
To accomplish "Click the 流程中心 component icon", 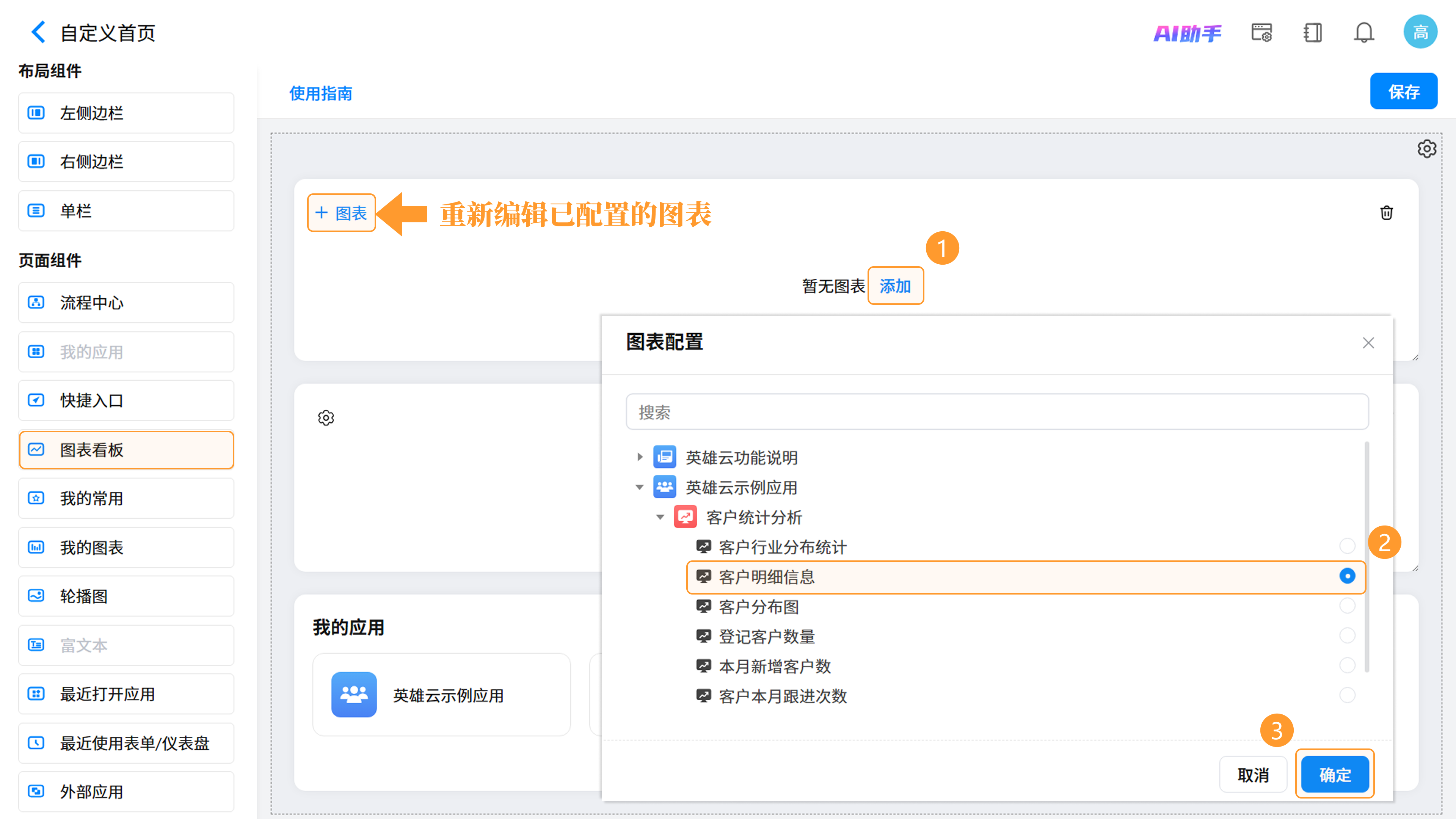I will point(36,303).
